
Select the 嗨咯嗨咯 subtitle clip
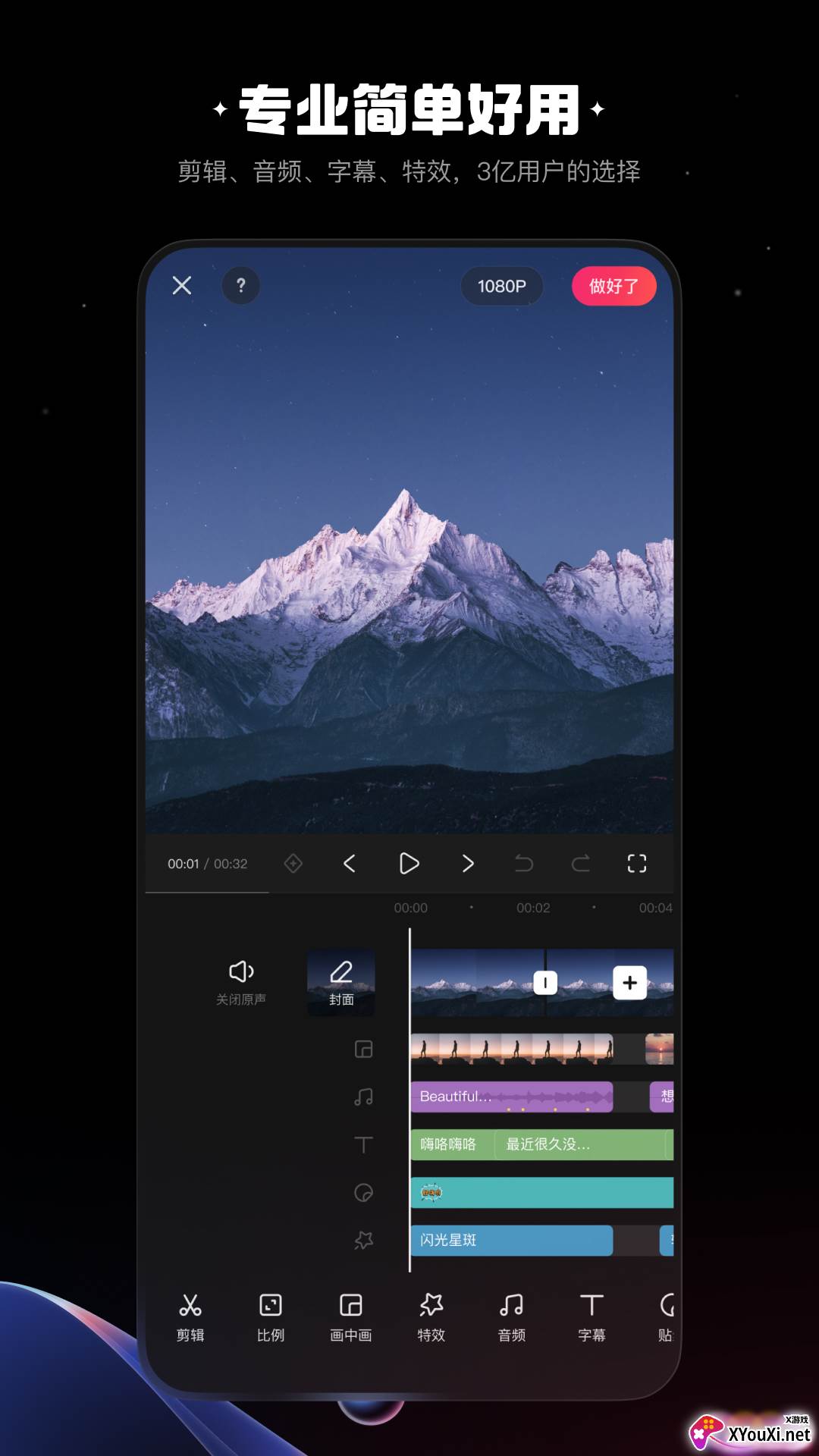[453, 1144]
